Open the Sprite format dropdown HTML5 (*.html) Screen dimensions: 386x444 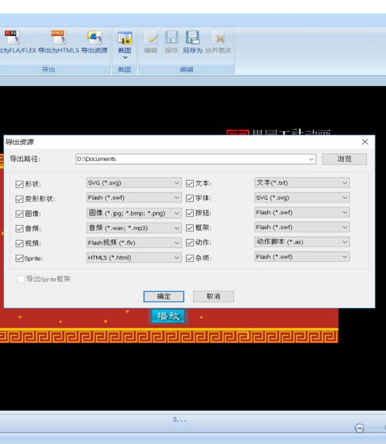[x=134, y=258]
